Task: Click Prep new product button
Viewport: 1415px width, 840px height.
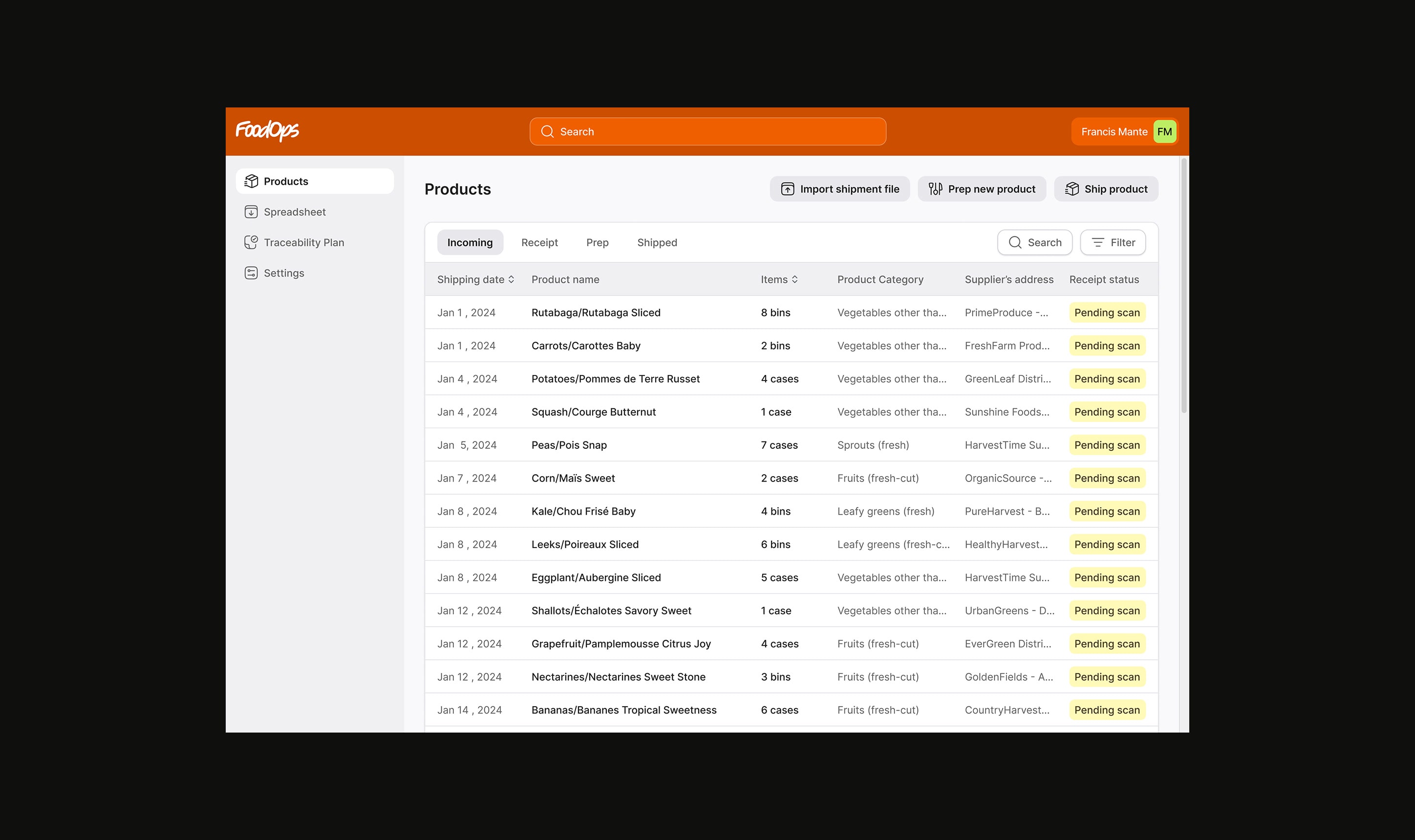Action: click(x=982, y=189)
